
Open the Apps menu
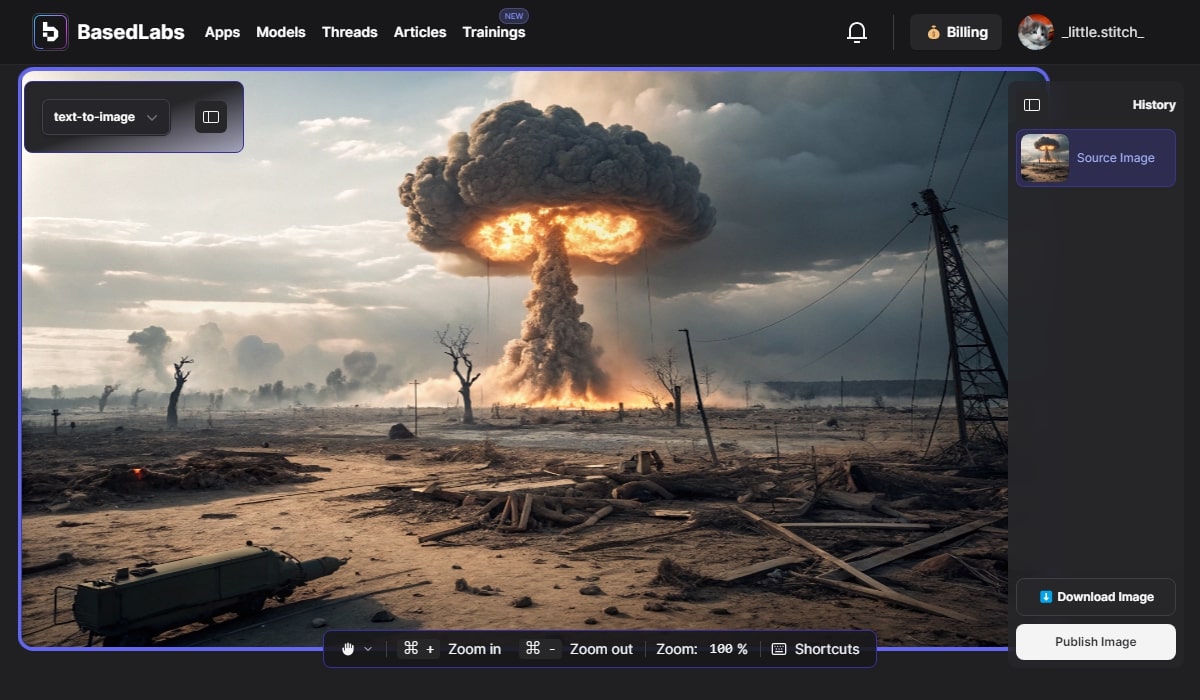(x=222, y=32)
